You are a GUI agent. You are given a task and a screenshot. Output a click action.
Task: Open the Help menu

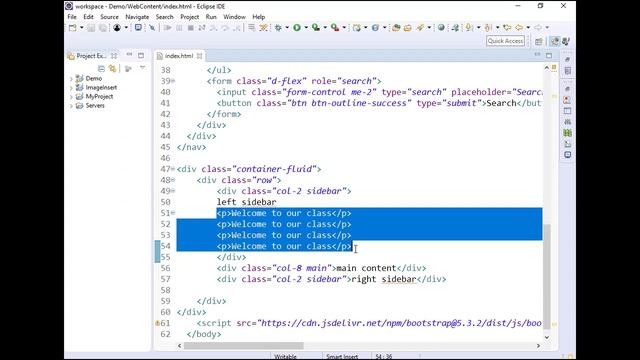coord(259,17)
